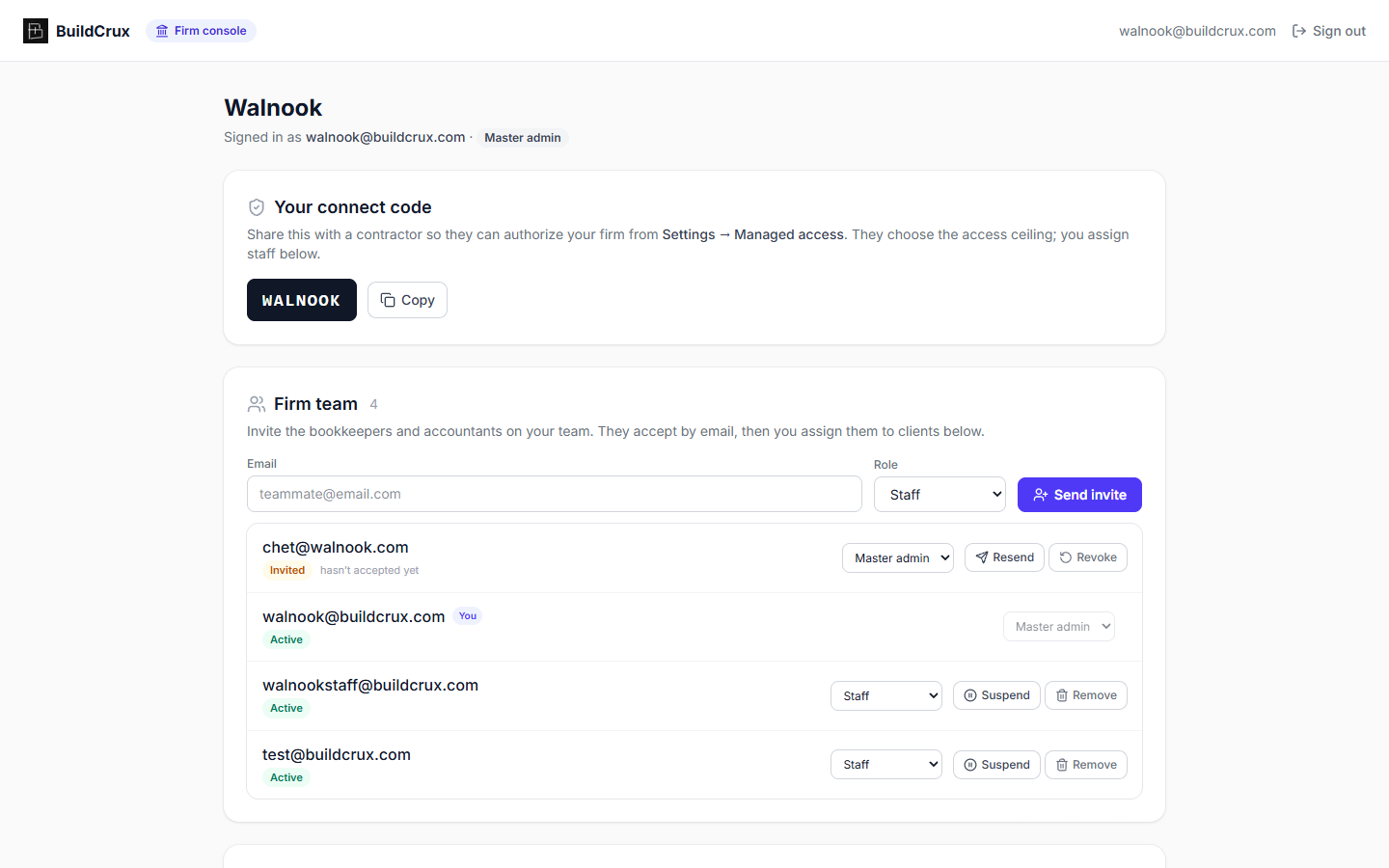Click the BuildCrux logo icon
This screenshot has width=1389, height=868.
pyautogui.click(x=36, y=31)
